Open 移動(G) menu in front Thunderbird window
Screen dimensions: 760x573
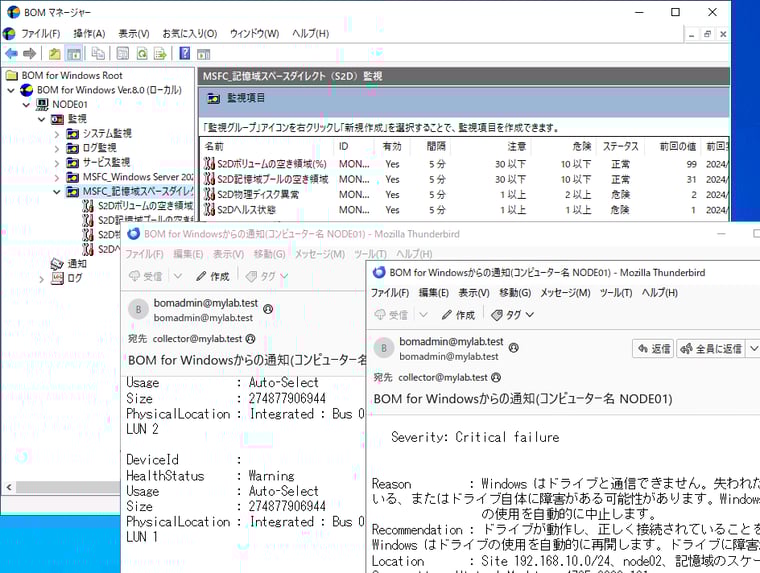[x=515, y=293]
